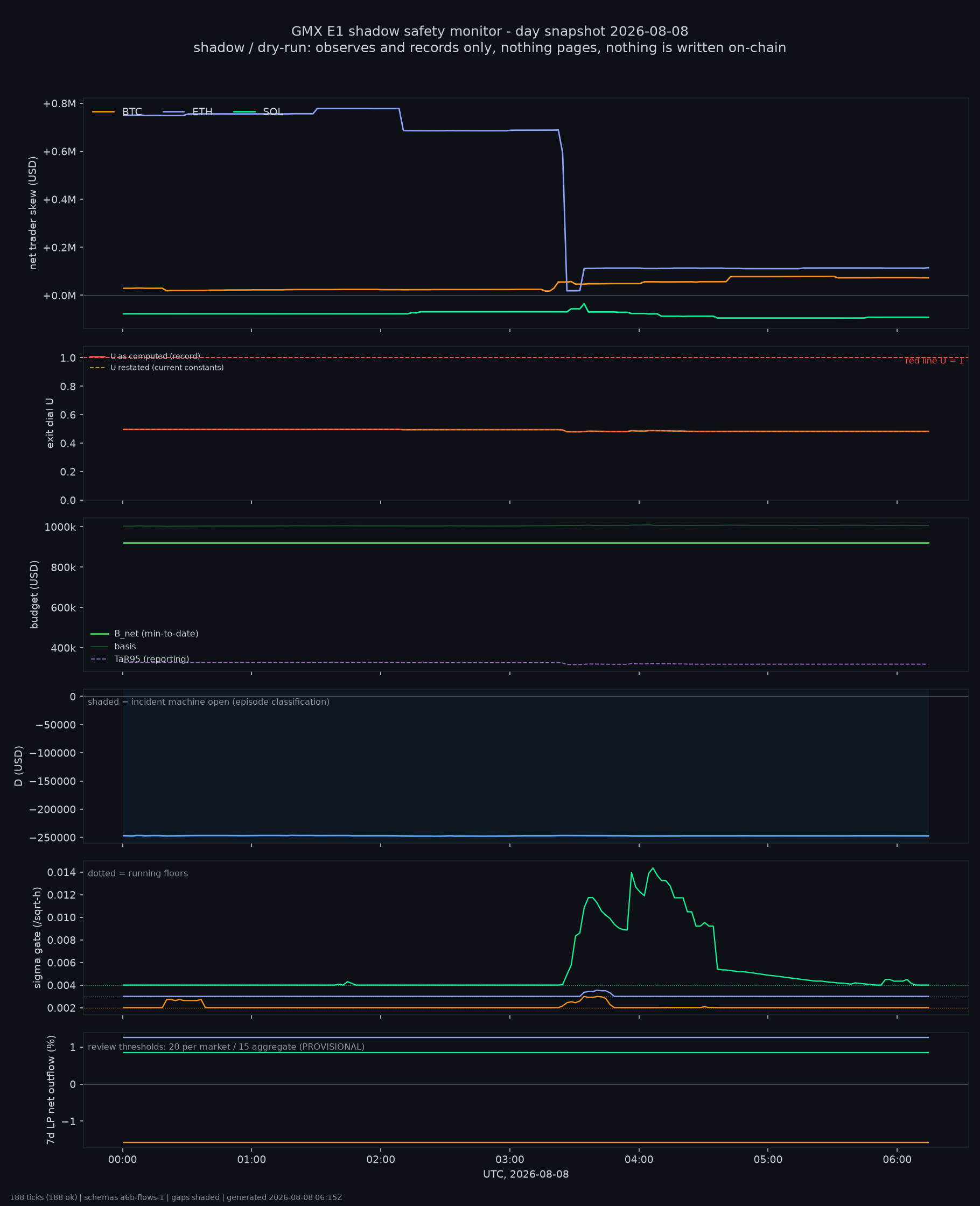Viewport: 980px width, 1206px height.
Task: Click the 'budget (USD)' axis label
Action: (x=34, y=595)
